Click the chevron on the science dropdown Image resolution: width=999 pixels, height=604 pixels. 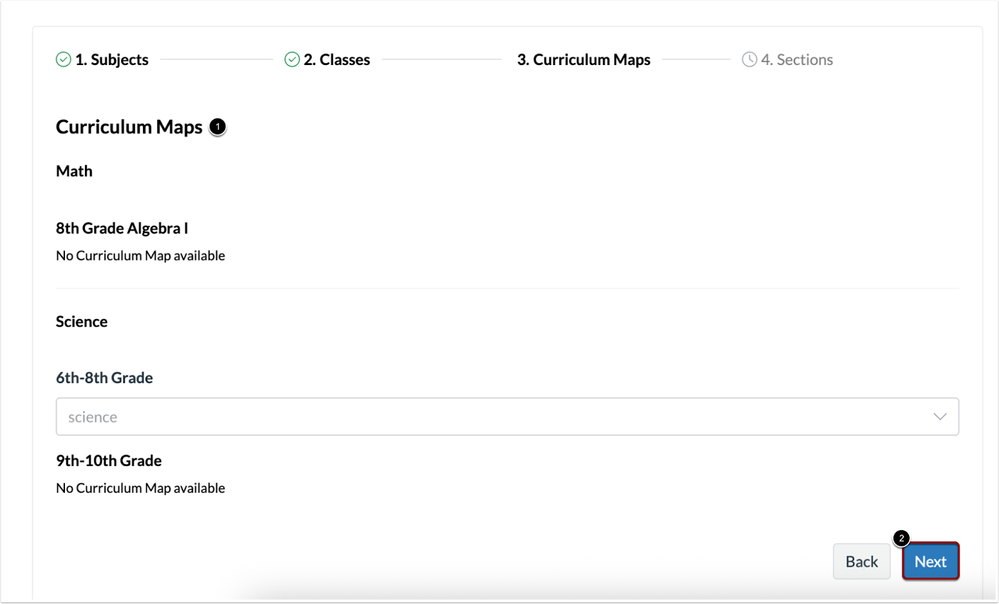tap(938, 416)
